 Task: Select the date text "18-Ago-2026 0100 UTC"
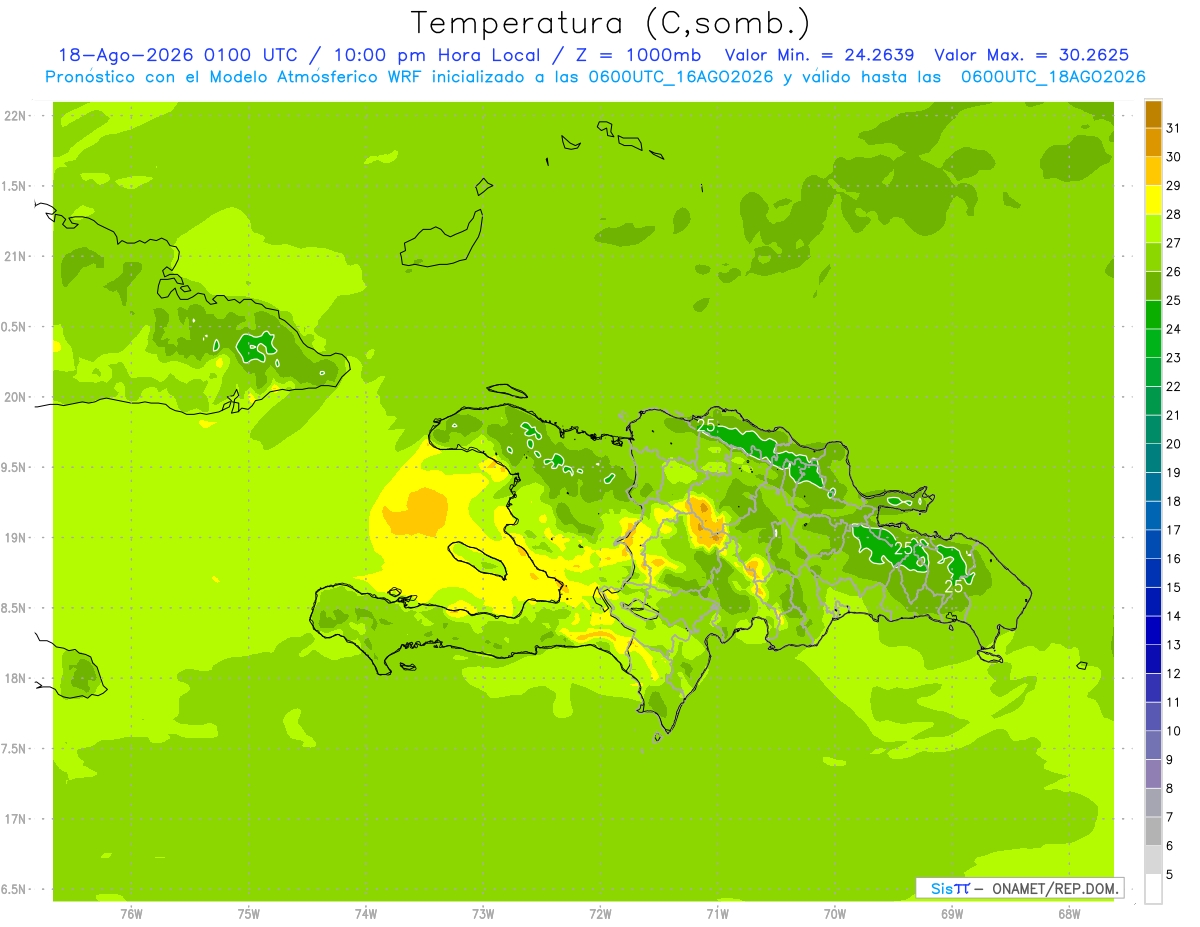point(176,55)
